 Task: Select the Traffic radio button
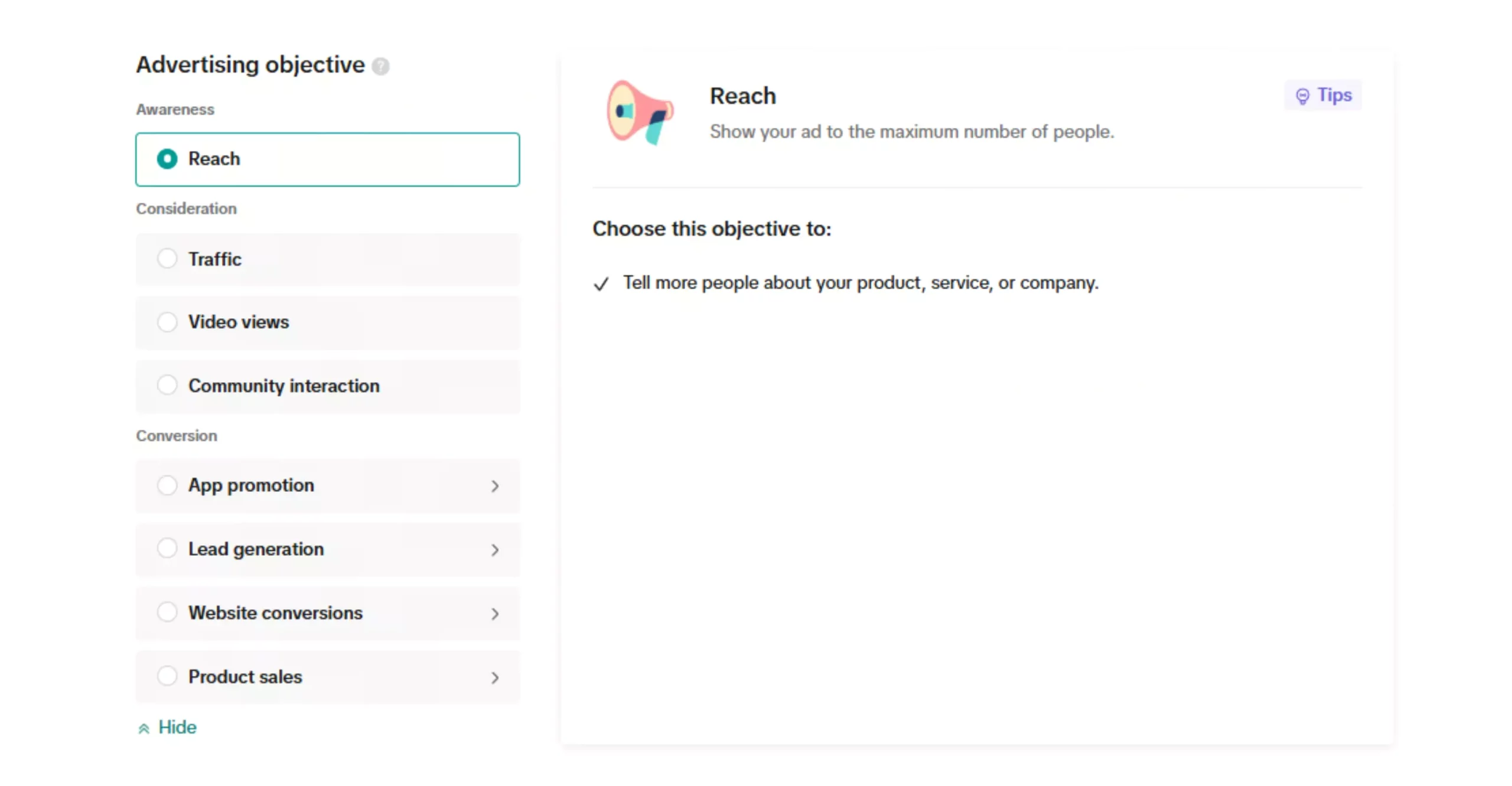pos(167,259)
